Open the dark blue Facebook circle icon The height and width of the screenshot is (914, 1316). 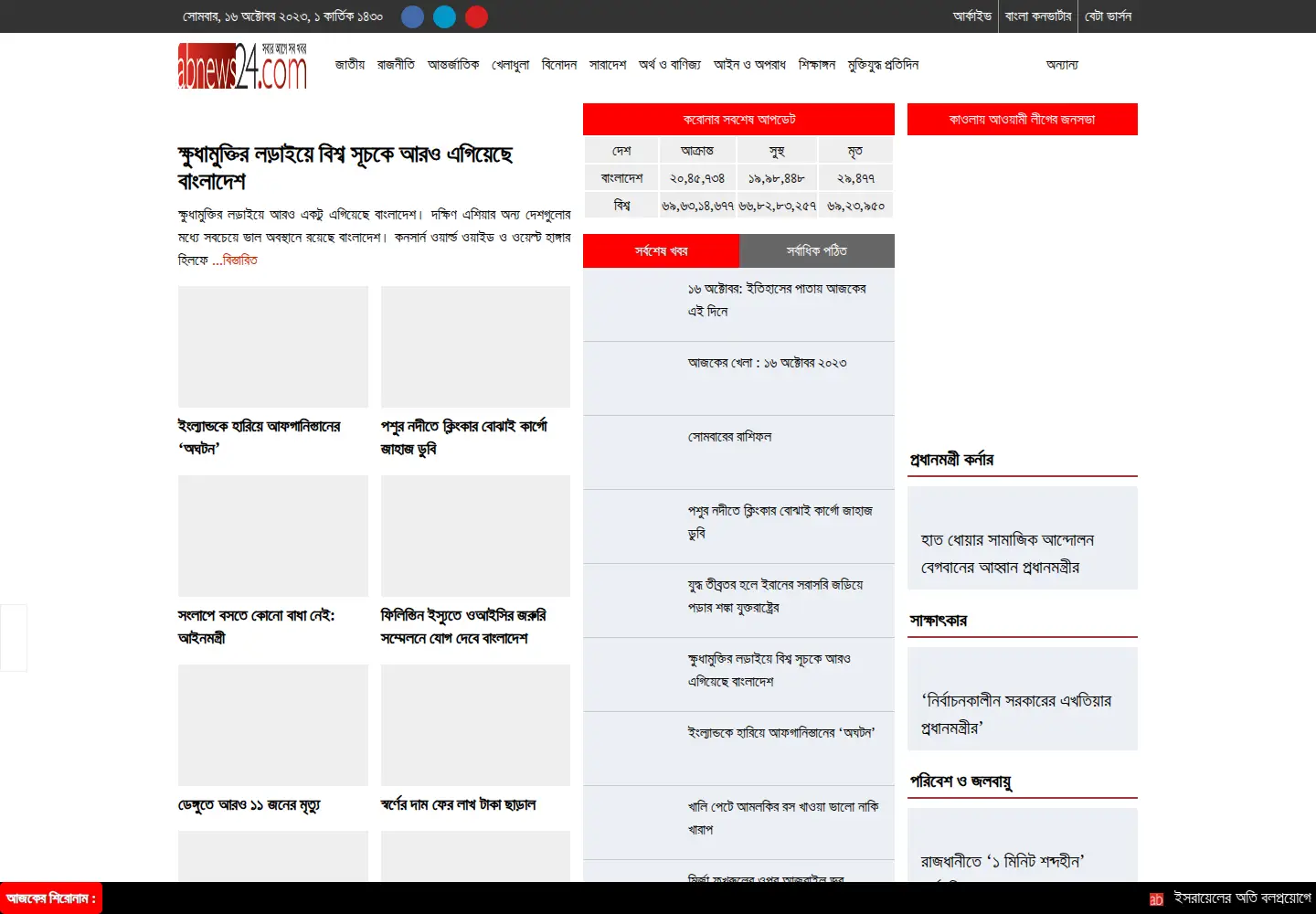[x=412, y=16]
